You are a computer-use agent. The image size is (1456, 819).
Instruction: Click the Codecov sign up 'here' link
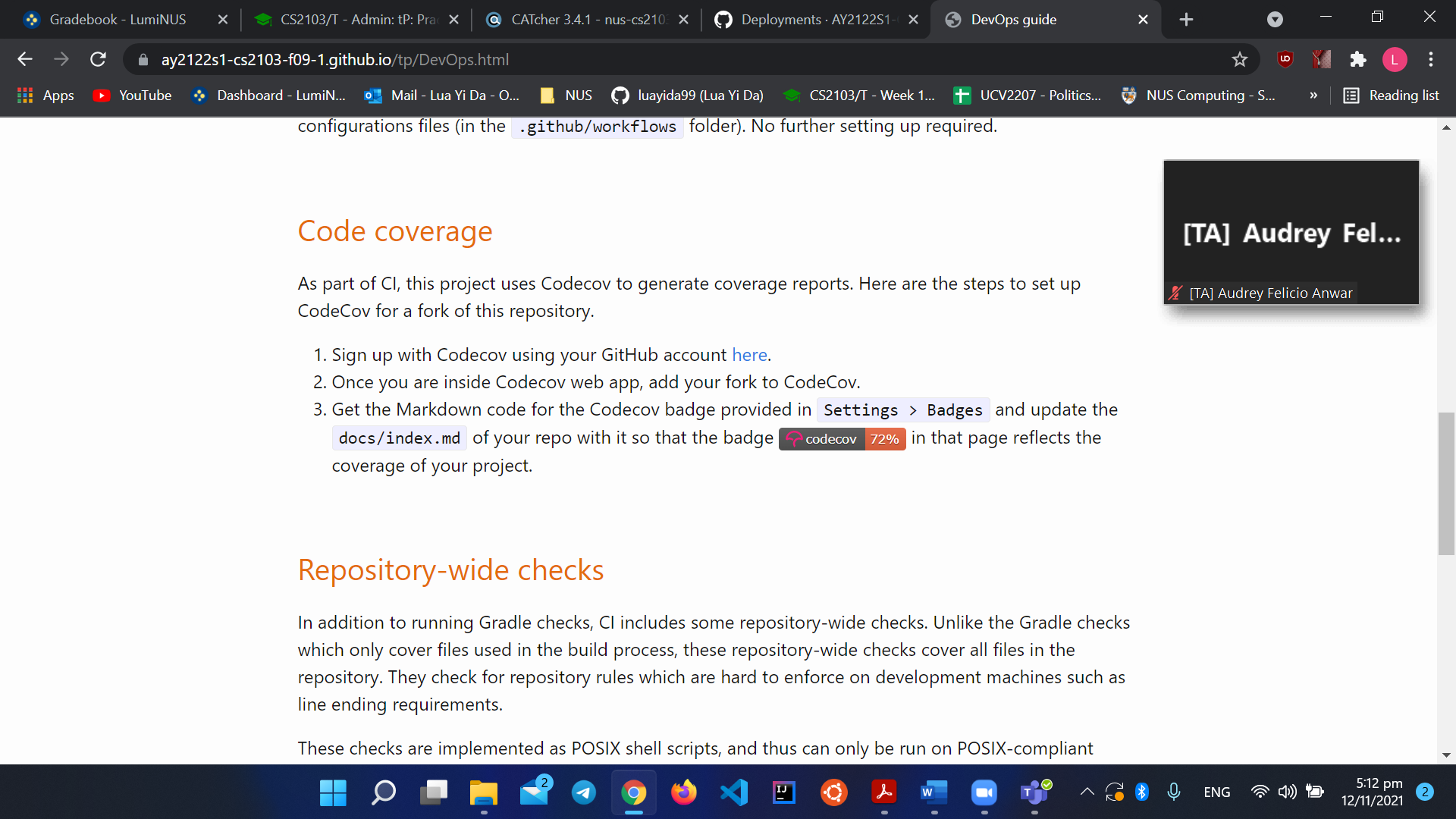[748, 354]
